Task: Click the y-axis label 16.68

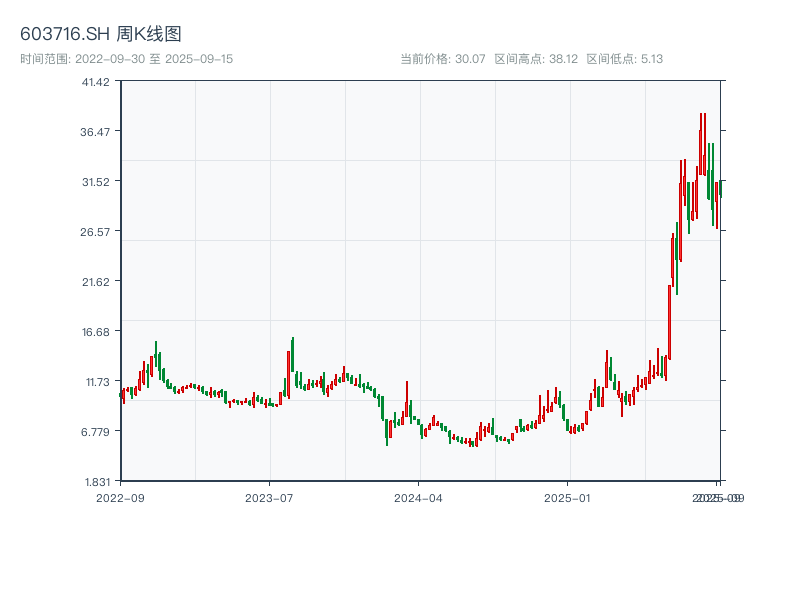Action: coord(95,332)
